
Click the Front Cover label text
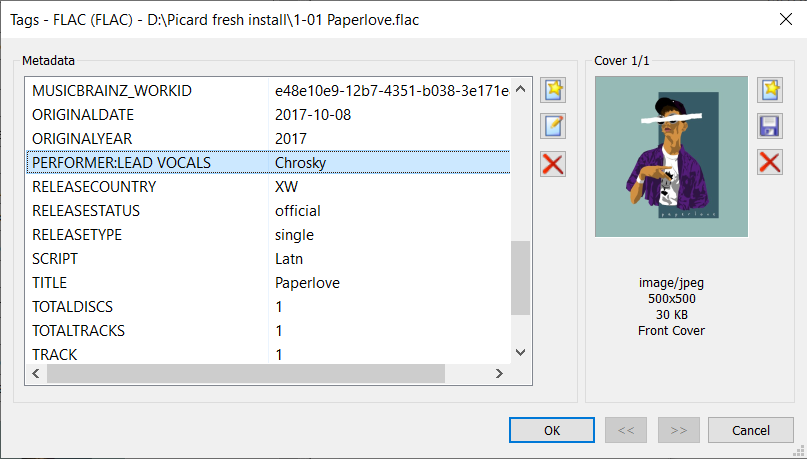671,330
